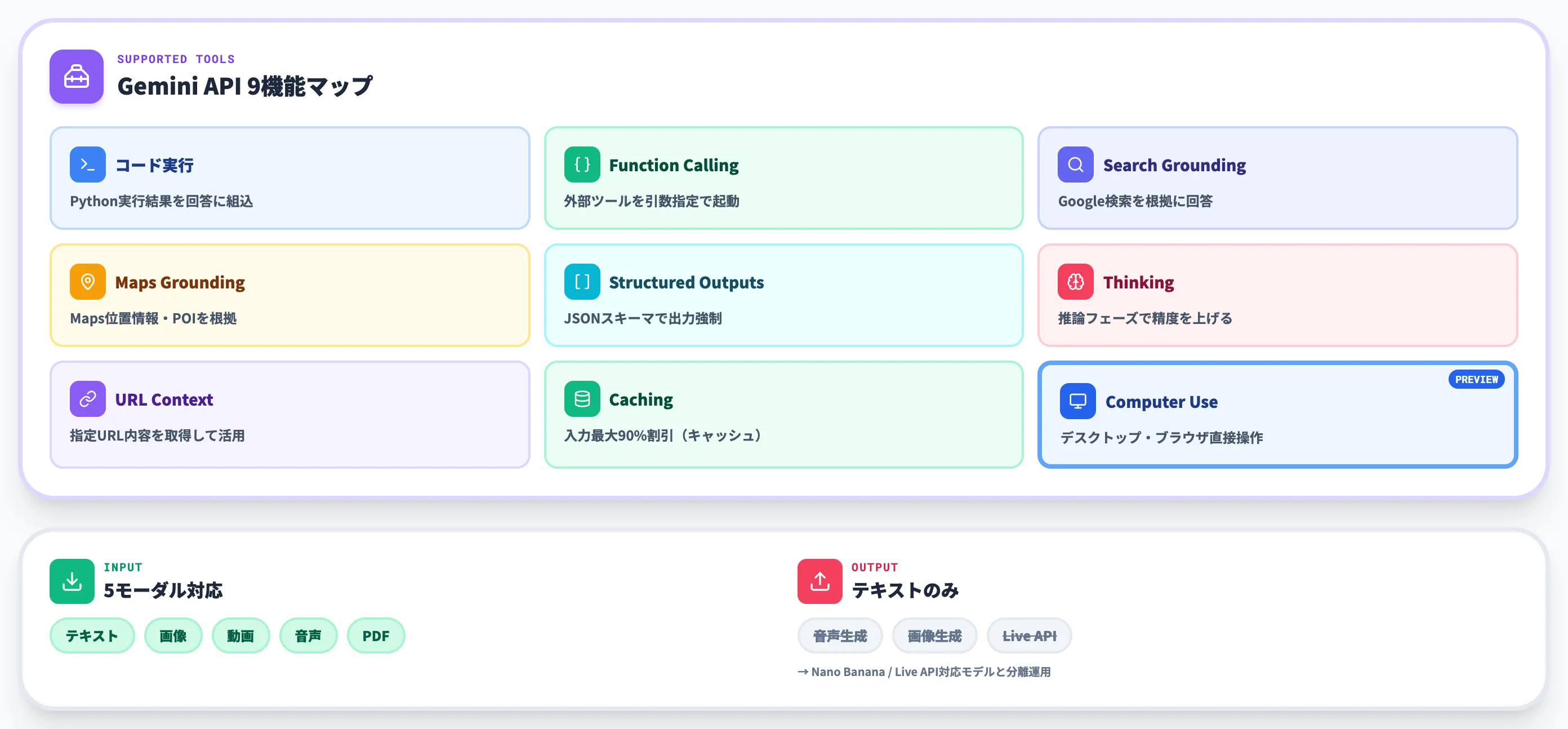
Task: Click the Caching card title
Action: (641, 399)
